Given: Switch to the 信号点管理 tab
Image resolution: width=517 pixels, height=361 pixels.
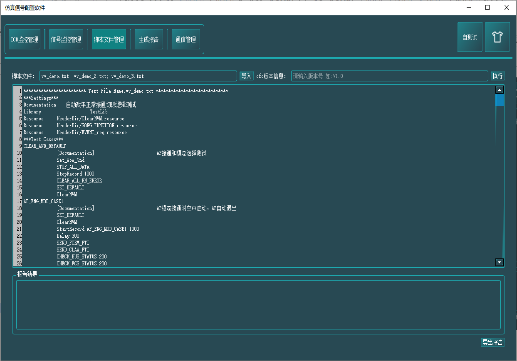Looking at the screenshot, I should 66,39.
